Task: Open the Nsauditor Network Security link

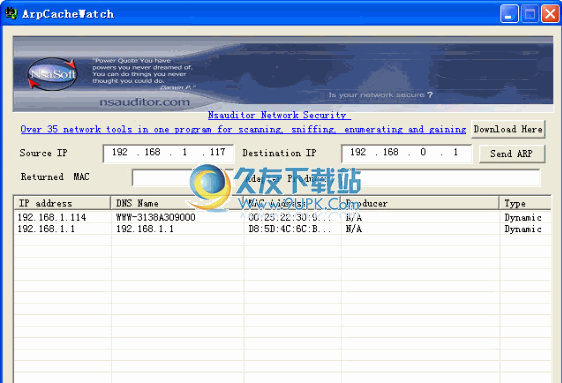Action: [x=279, y=115]
